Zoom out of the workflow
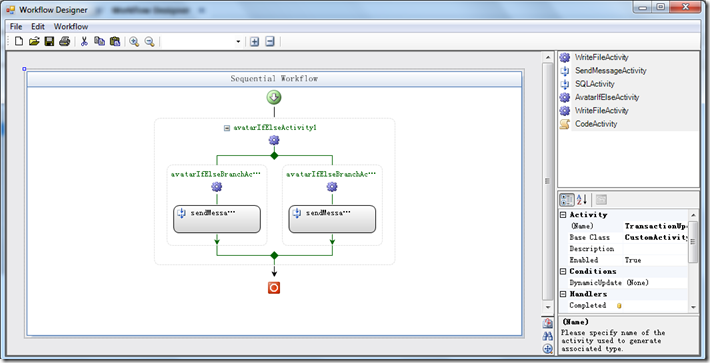 click(x=149, y=42)
